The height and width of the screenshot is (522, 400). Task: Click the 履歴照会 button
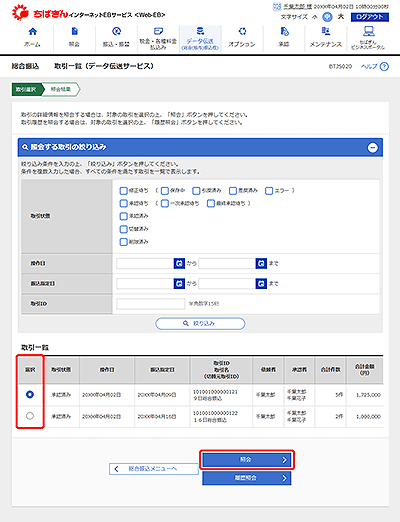point(247,478)
